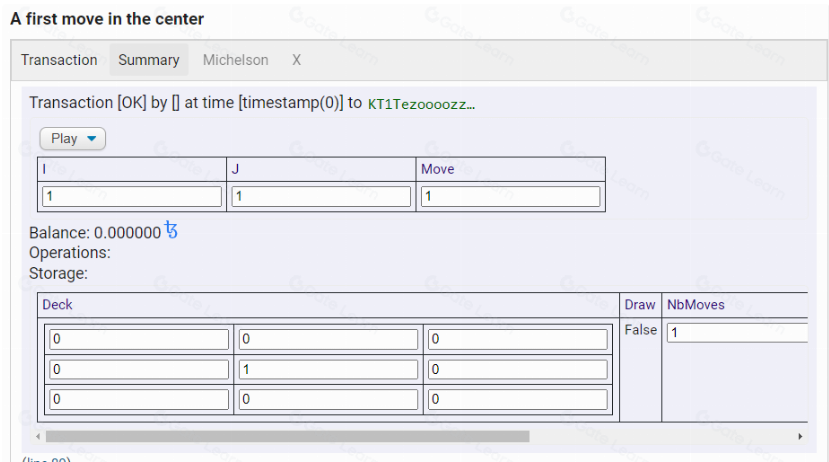Click the Deck column header
Screen dimensions: 829x462
57,304
